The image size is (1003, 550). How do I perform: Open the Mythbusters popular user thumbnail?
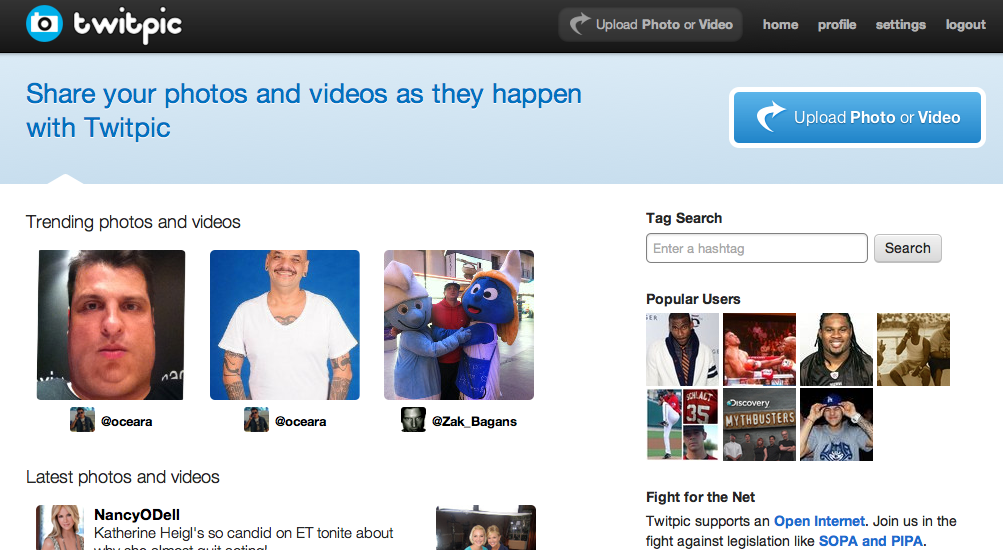pos(759,425)
